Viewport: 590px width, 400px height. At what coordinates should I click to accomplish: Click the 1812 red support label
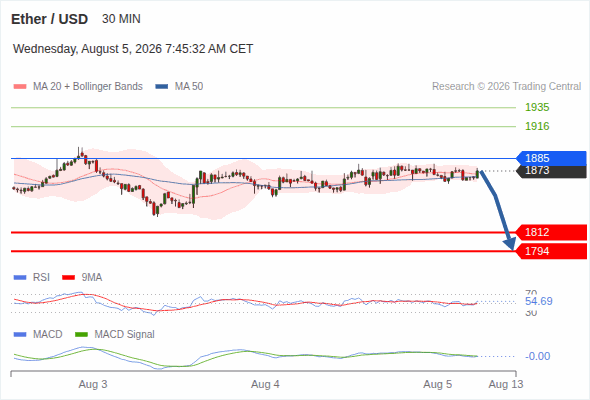(551, 232)
